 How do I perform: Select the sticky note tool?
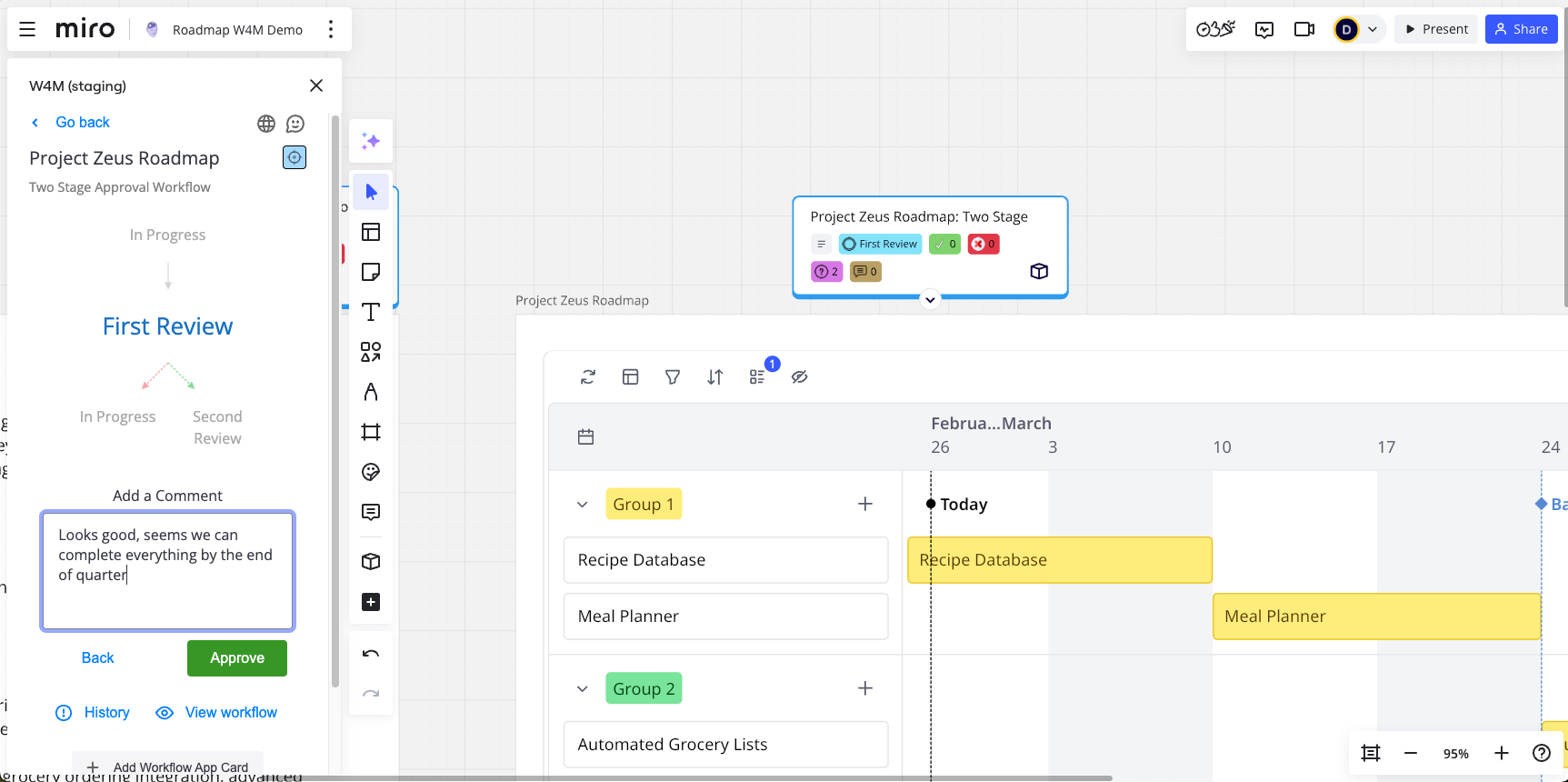(371, 272)
